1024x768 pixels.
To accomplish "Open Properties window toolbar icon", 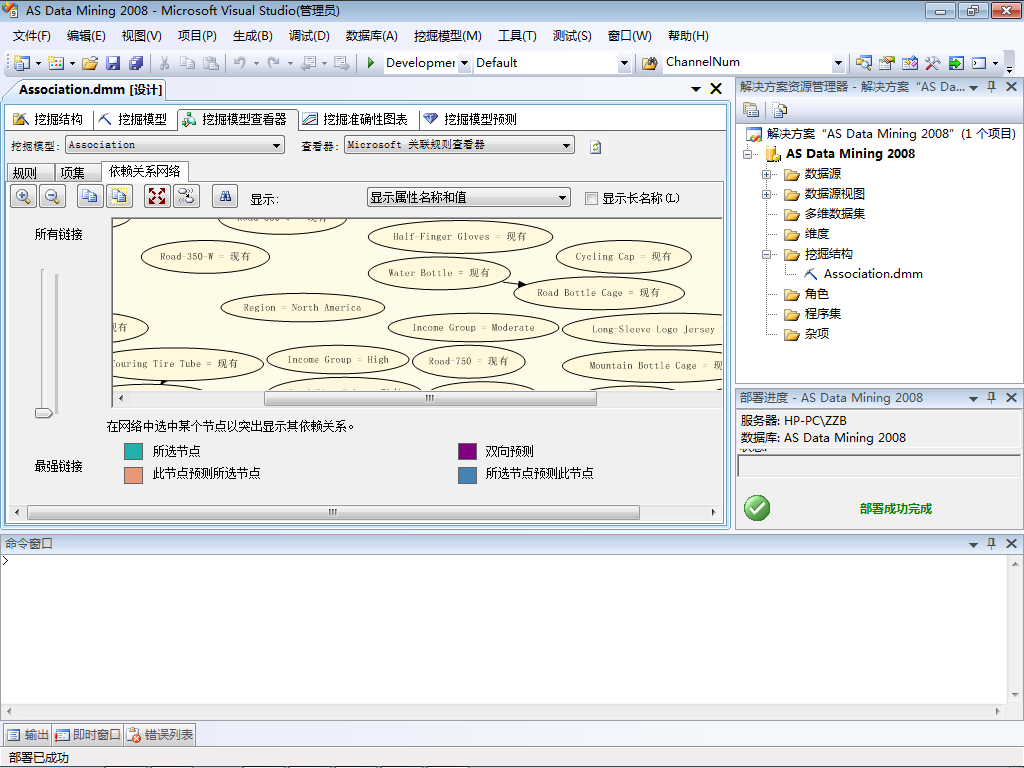I will (886, 63).
